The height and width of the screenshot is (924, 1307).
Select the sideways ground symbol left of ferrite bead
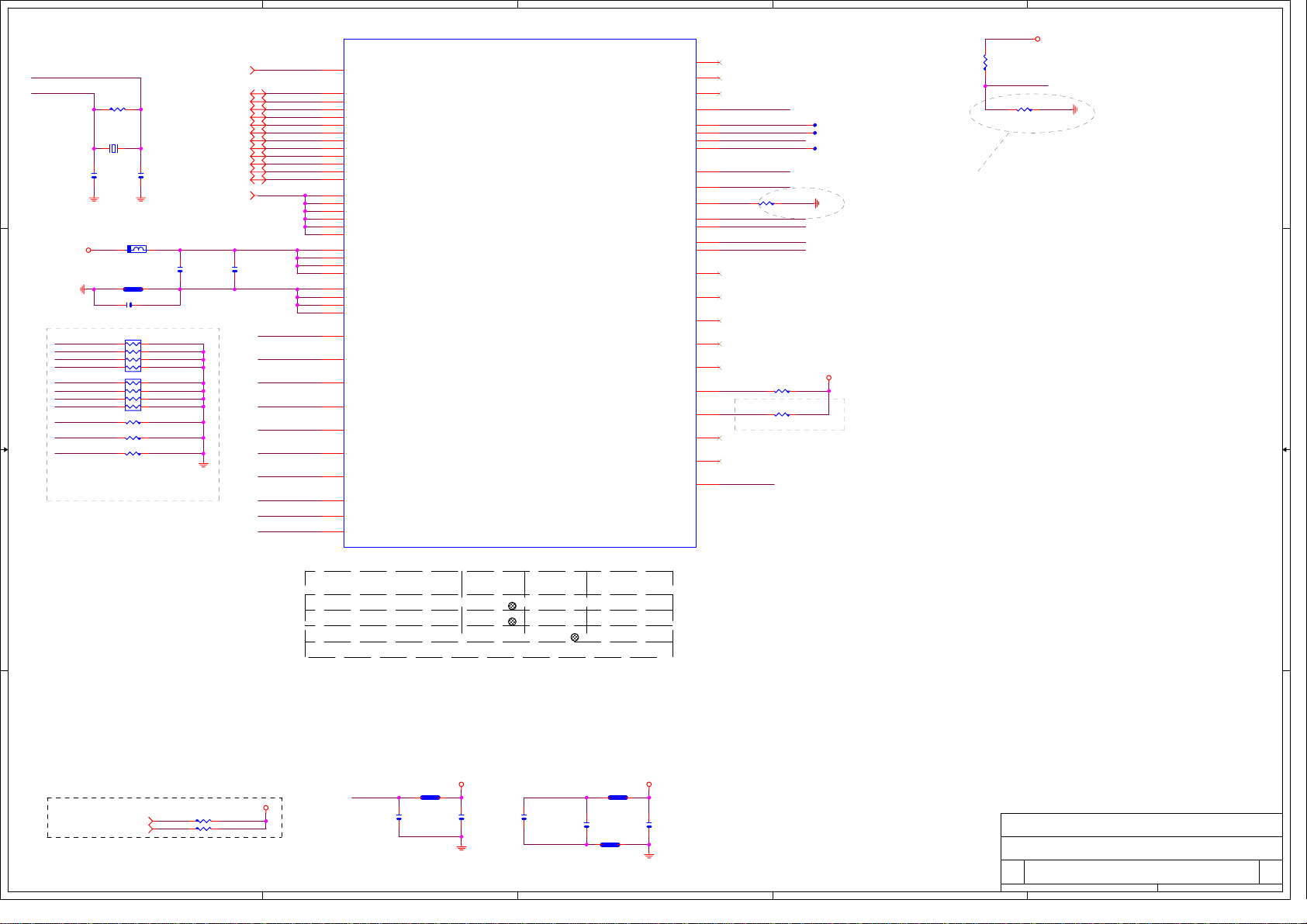[x=83, y=289]
